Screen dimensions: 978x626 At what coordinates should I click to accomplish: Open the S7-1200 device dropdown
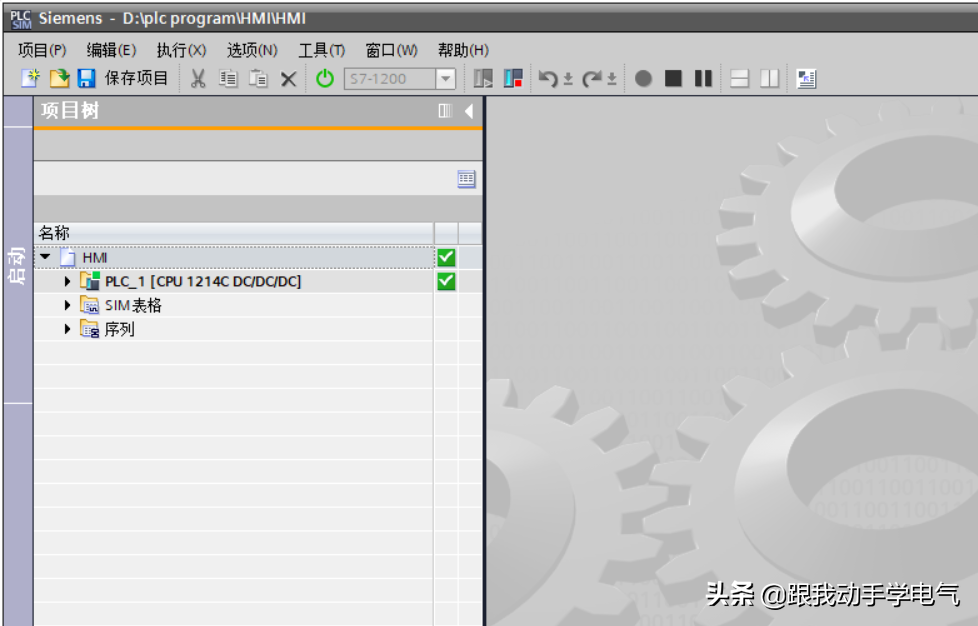click(x=446, y=78)
